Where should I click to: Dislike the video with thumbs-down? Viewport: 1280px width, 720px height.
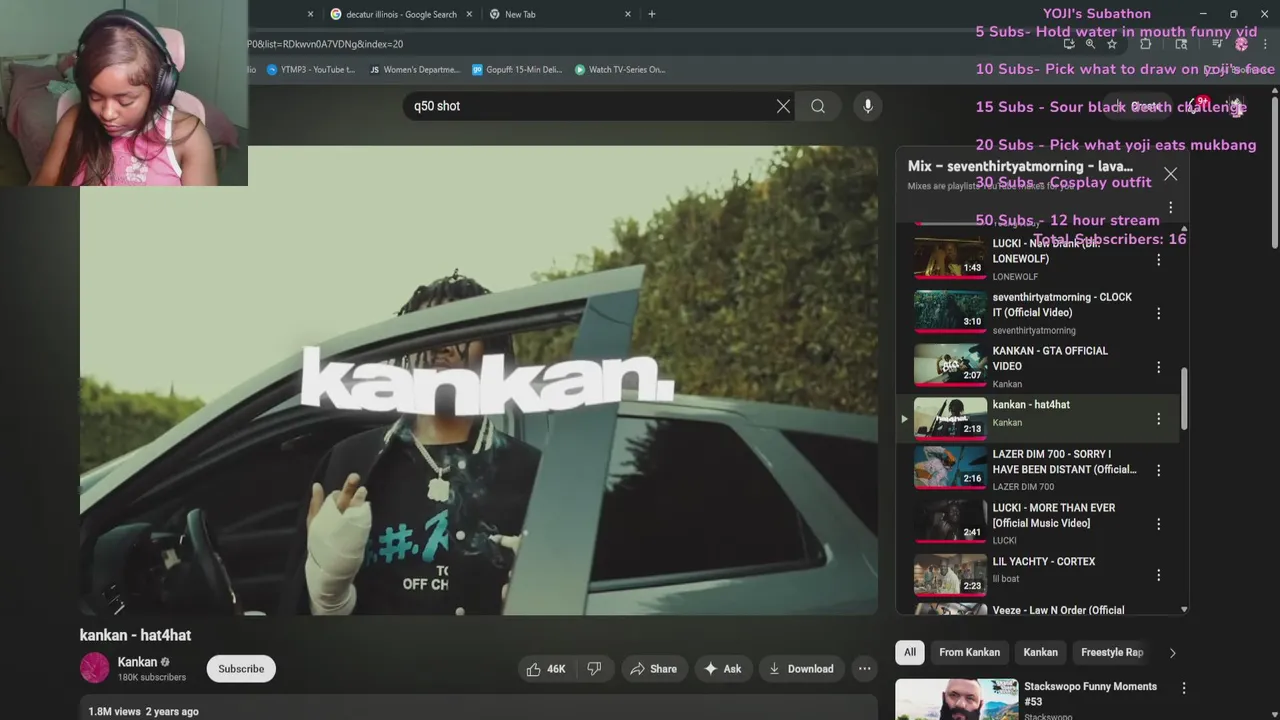click(x=594, y=669)
